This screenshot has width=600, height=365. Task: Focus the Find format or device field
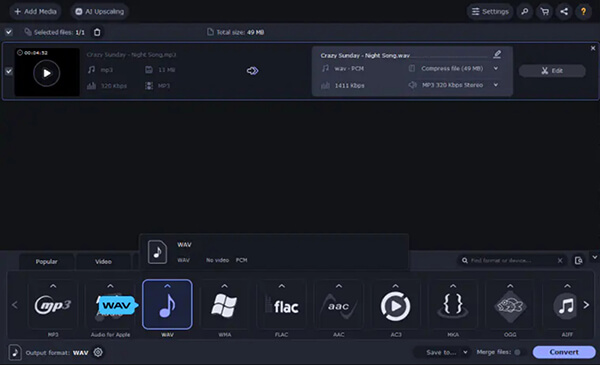pyautogui.click(x=511, y=261)
